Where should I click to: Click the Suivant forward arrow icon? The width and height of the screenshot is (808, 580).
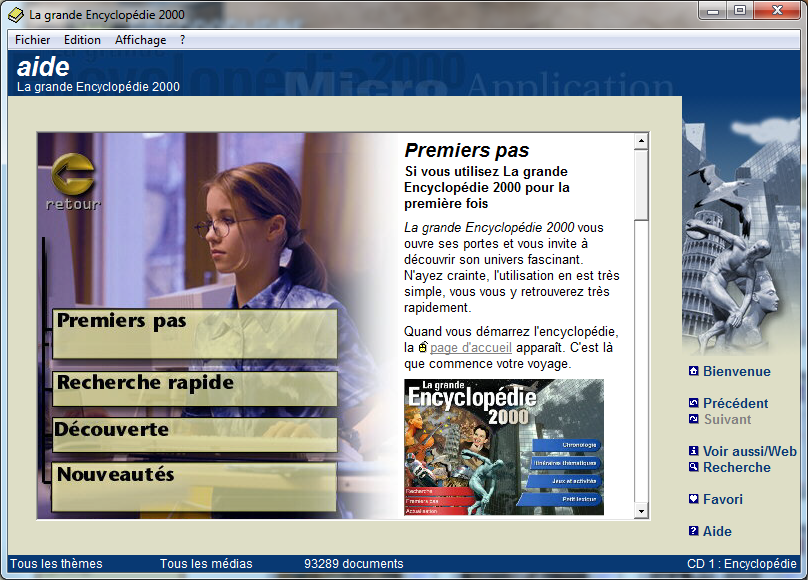694,419
